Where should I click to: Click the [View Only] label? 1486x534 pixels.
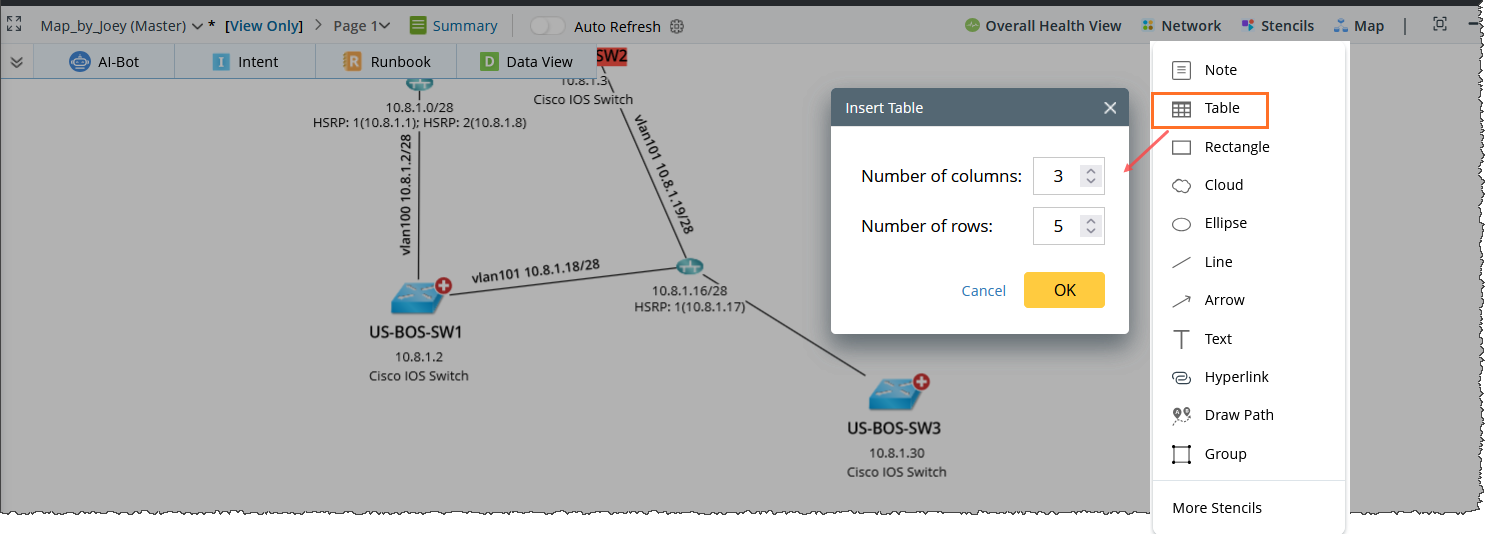264,26
